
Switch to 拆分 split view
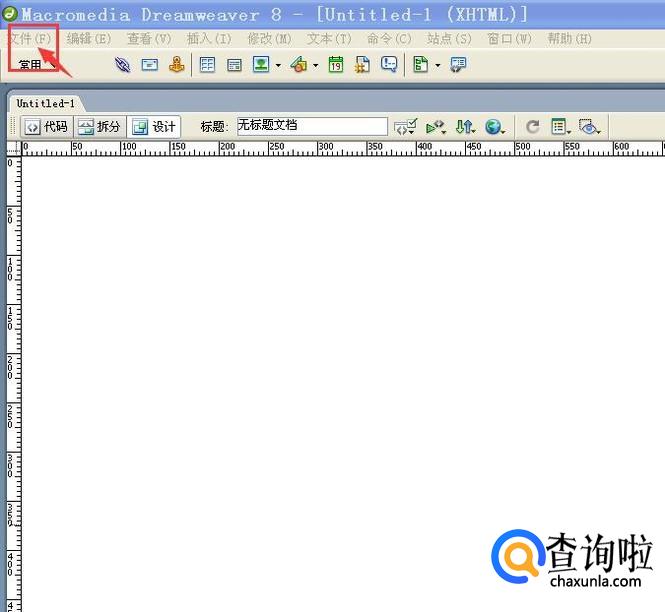[x=100, y=127]
